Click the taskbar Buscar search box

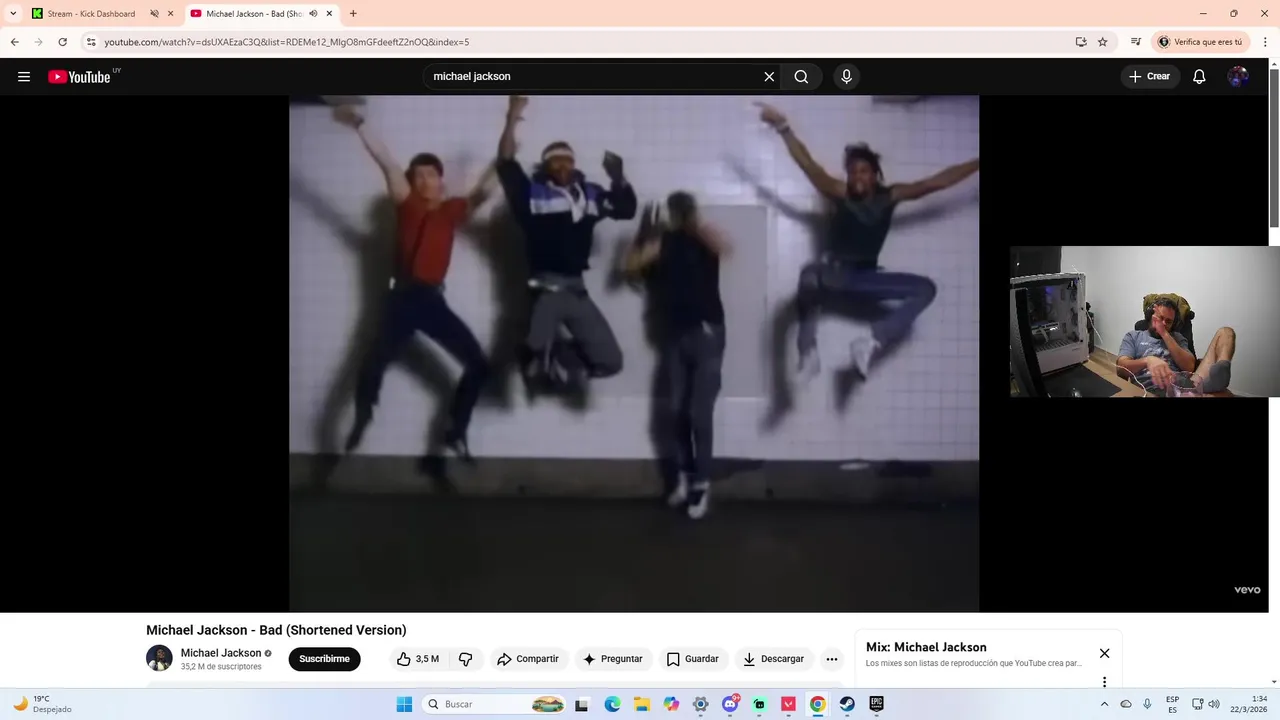click(x=495, y=704)
